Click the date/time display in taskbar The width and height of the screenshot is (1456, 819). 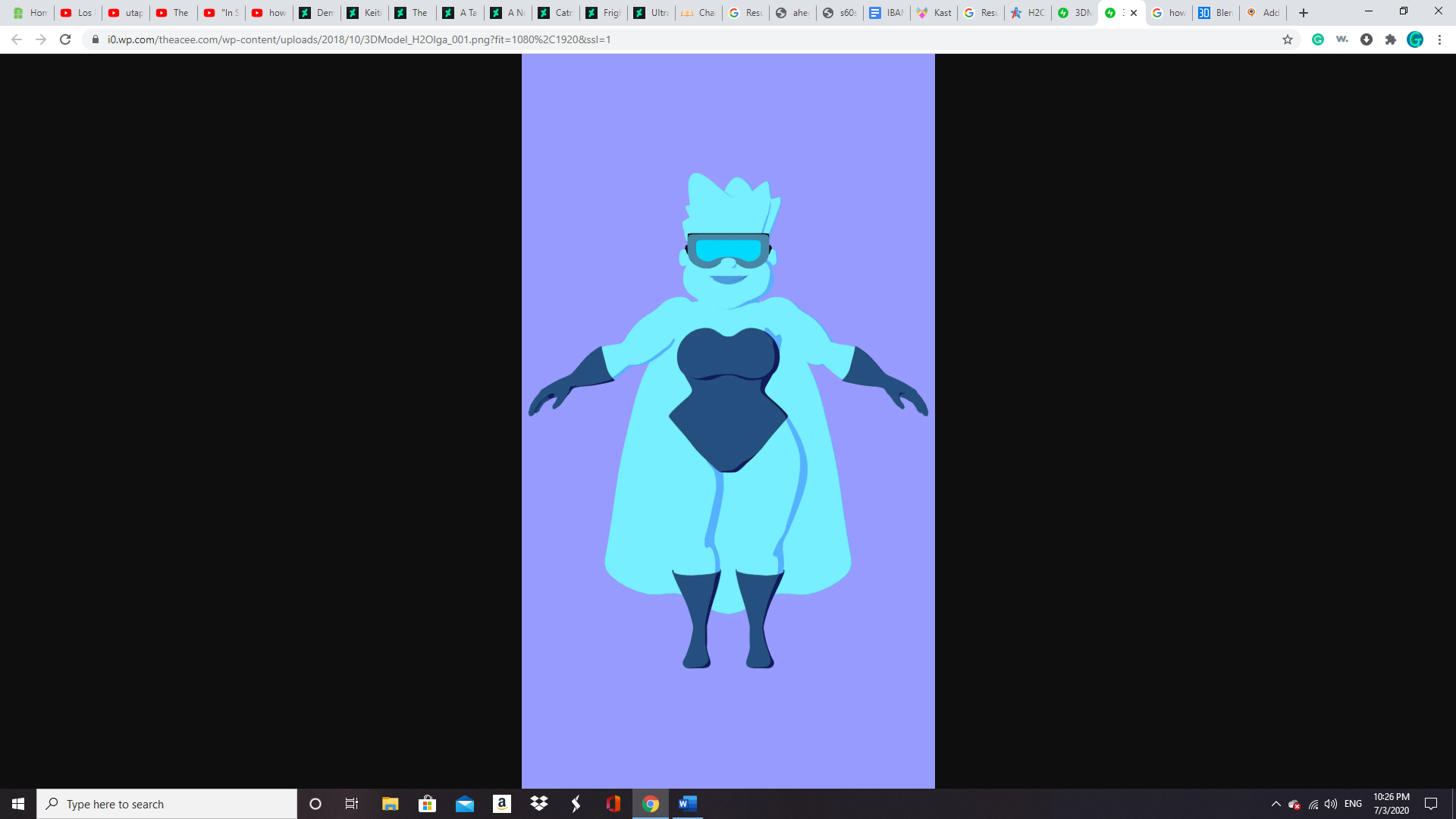(1391, 804)
